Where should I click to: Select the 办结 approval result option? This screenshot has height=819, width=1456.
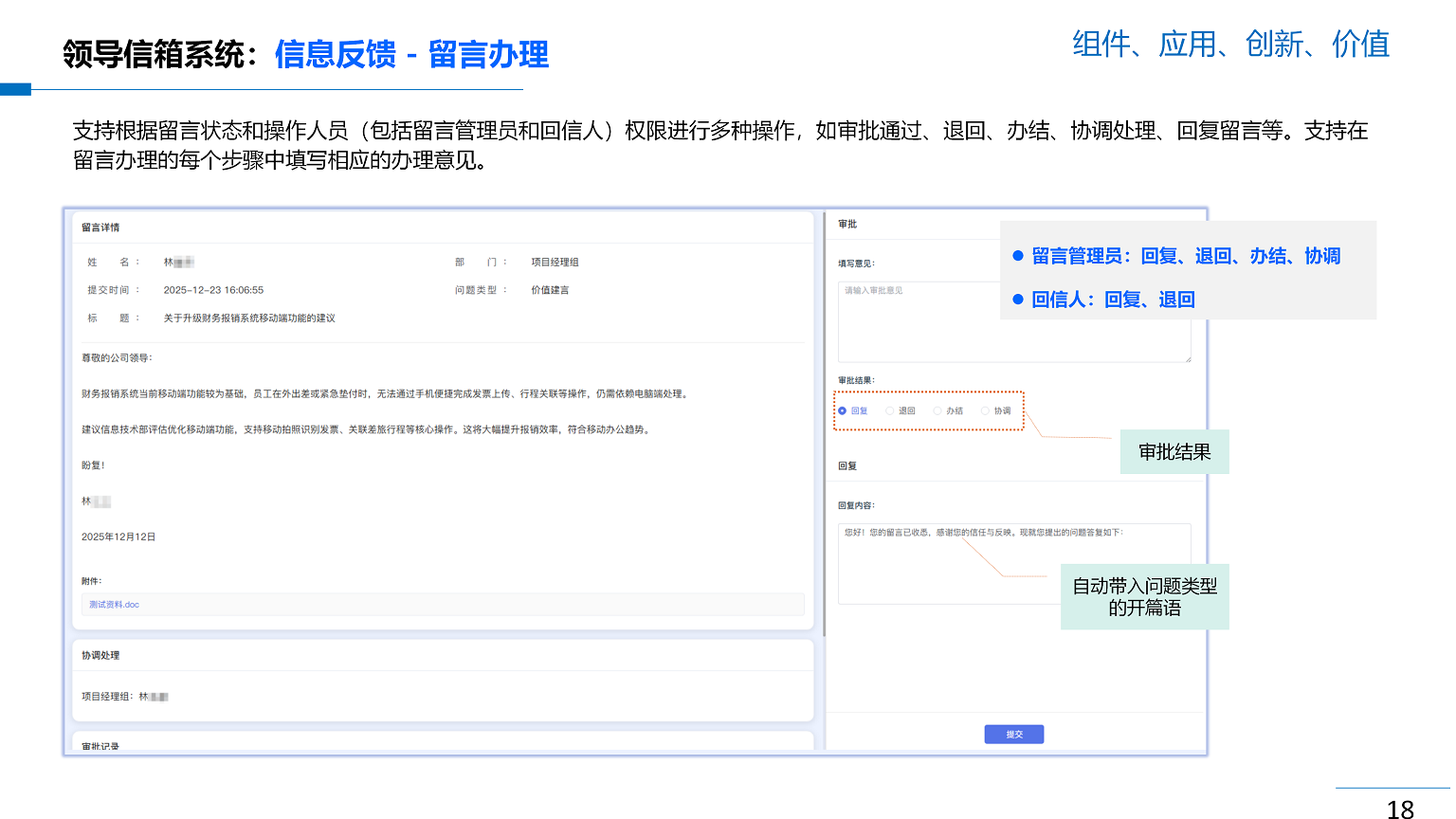point(937,410)
